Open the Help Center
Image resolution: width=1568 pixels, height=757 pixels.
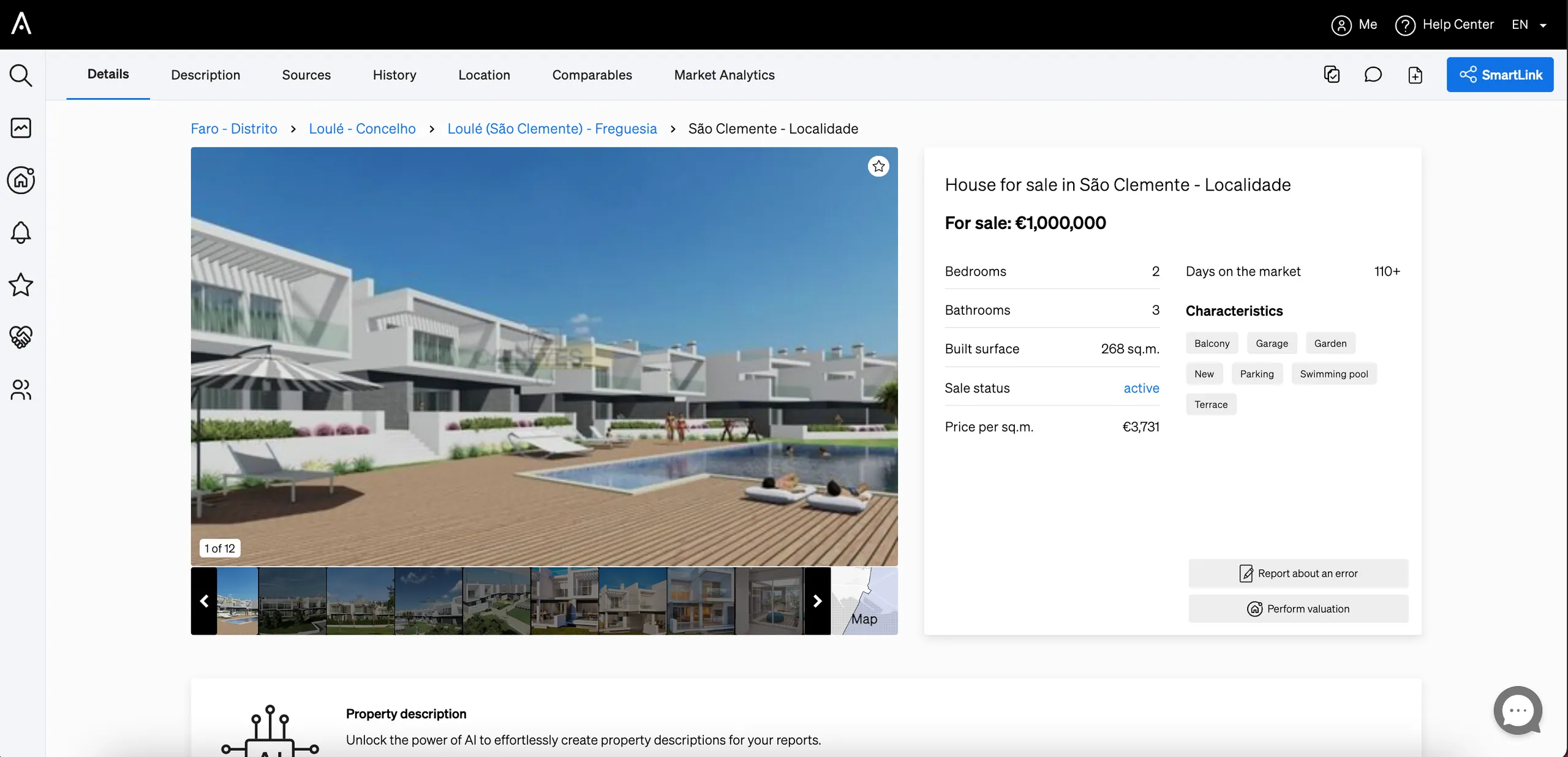[1444, 24]
